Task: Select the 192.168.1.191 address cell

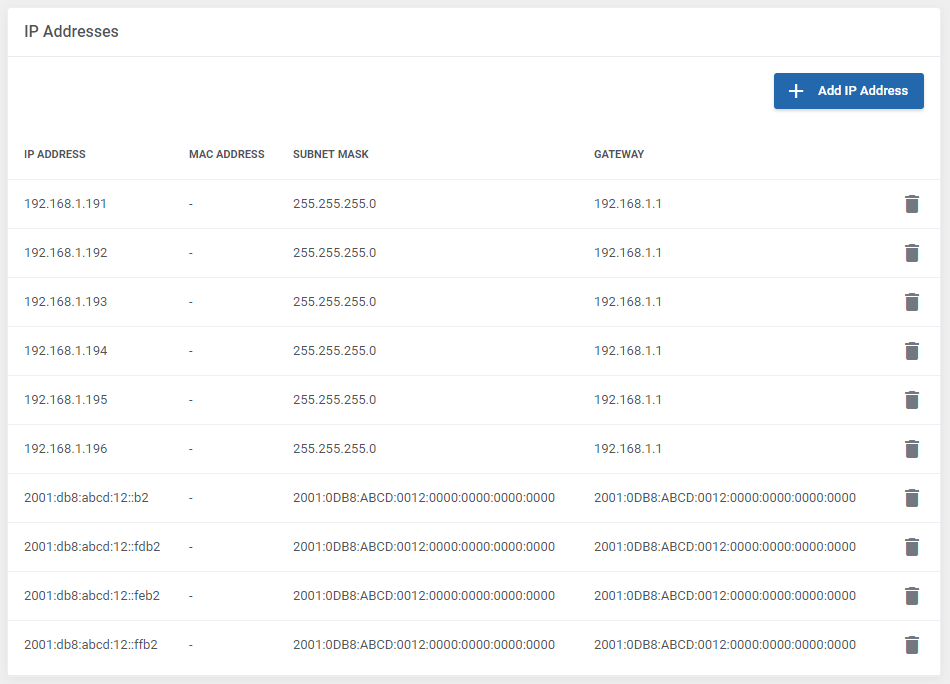Action: [65, 204]
